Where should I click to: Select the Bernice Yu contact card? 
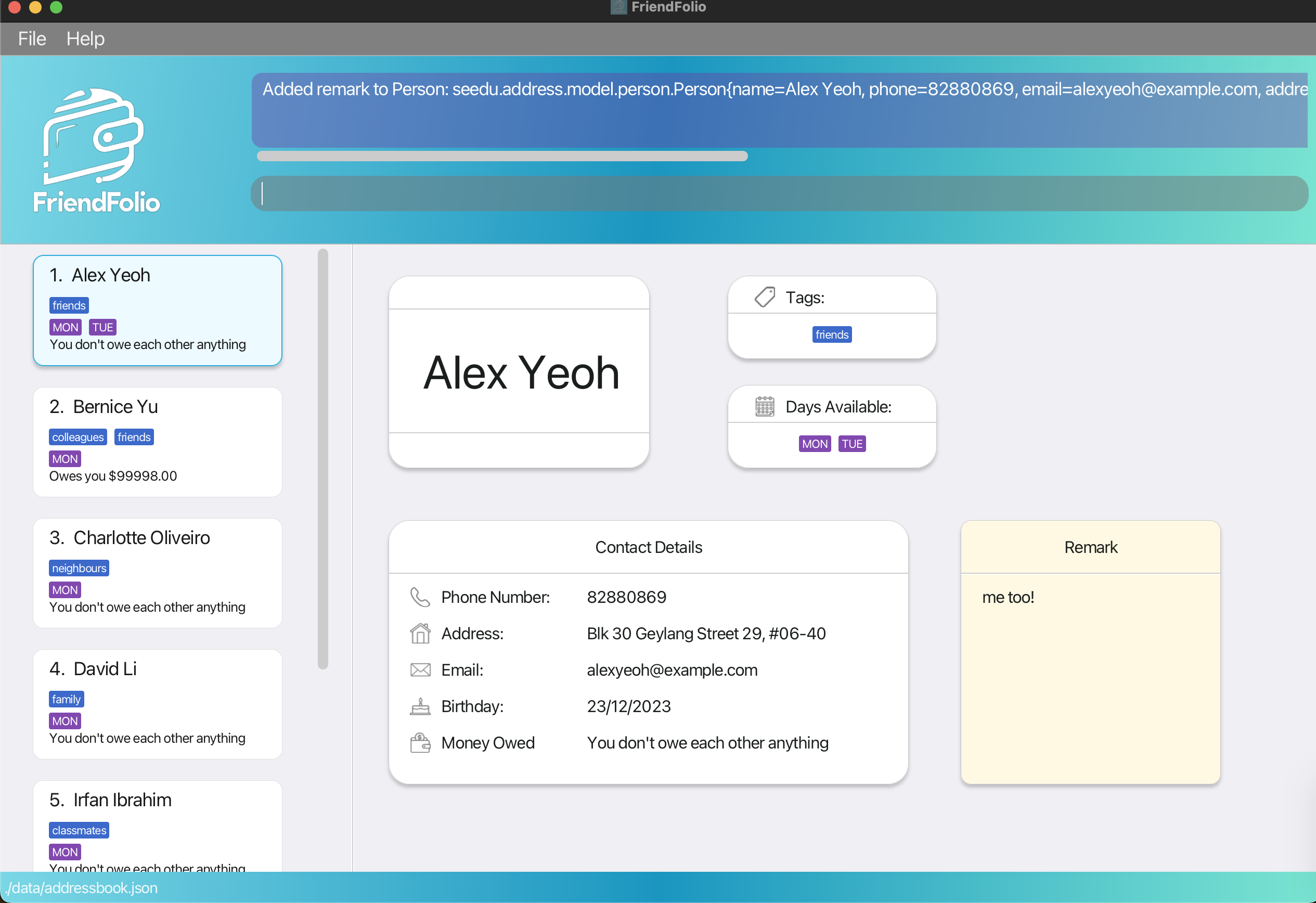pos(158,442)
